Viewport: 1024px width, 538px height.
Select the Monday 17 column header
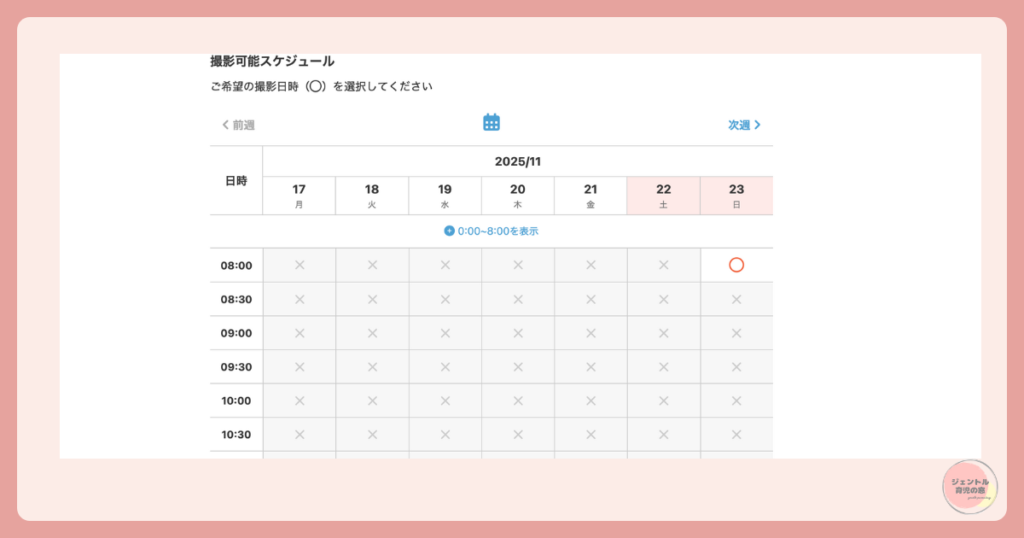tap(299, 195)
